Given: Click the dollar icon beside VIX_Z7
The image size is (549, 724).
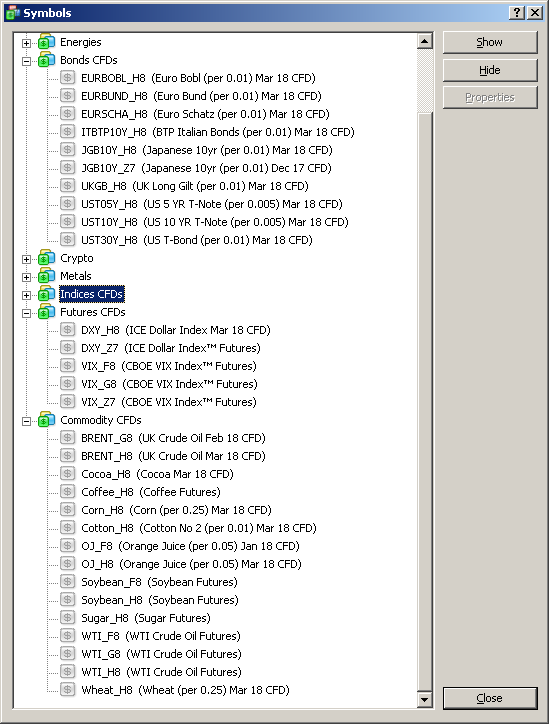Looking at the screenshot, I should [x=67, y=402].
